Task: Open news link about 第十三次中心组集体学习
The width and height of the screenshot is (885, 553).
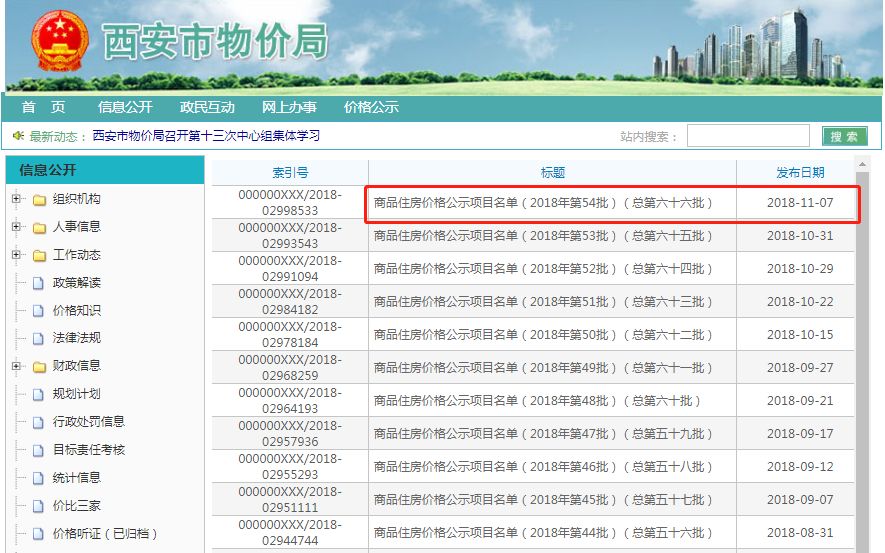Action: 206,136
